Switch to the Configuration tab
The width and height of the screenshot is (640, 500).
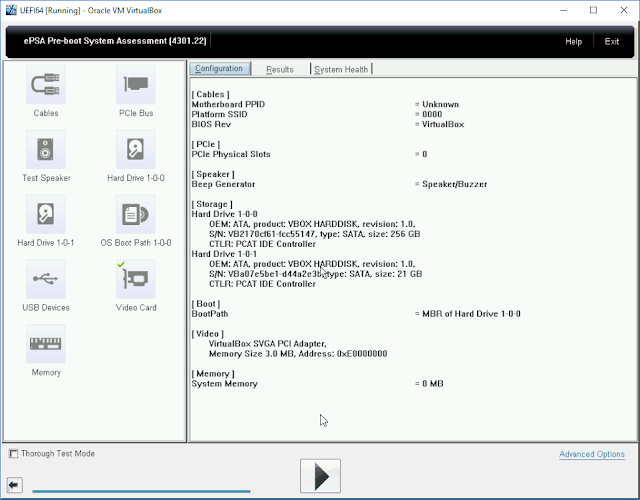tap(220, 69)
